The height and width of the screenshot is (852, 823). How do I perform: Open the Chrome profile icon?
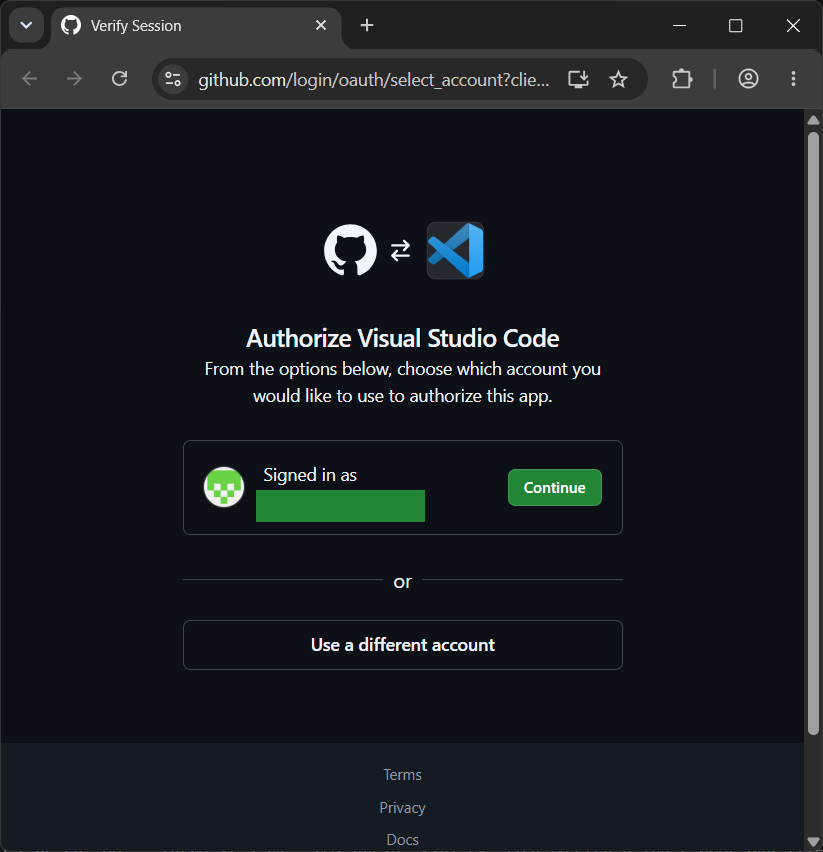pyautogui.click(x=748, y=79)
